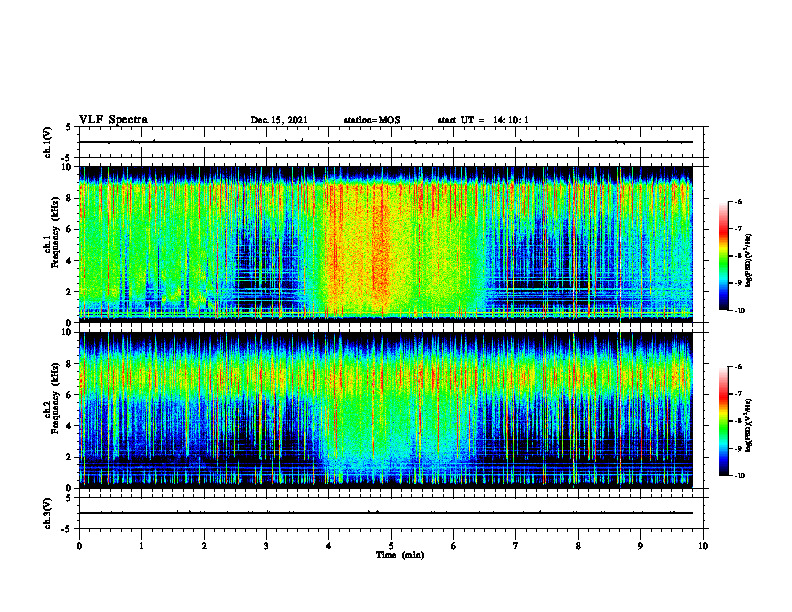Click the "8" frequency tick of ch.2 spectrogram
Viewport: 792px width, 612px height.
pos(70,364)
